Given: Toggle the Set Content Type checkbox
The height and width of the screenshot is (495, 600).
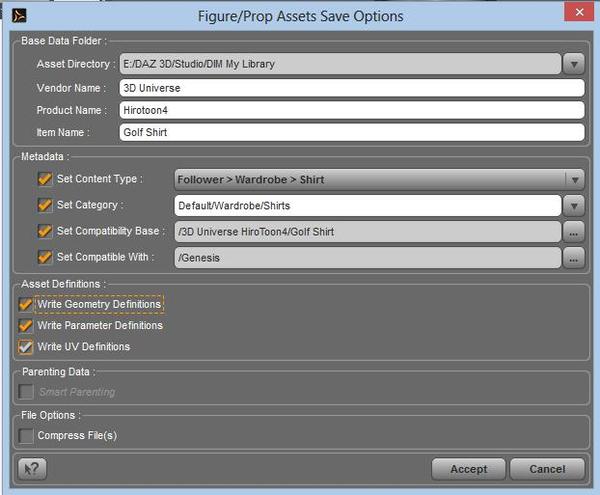Looking at the screenshot, I should 45,179.
